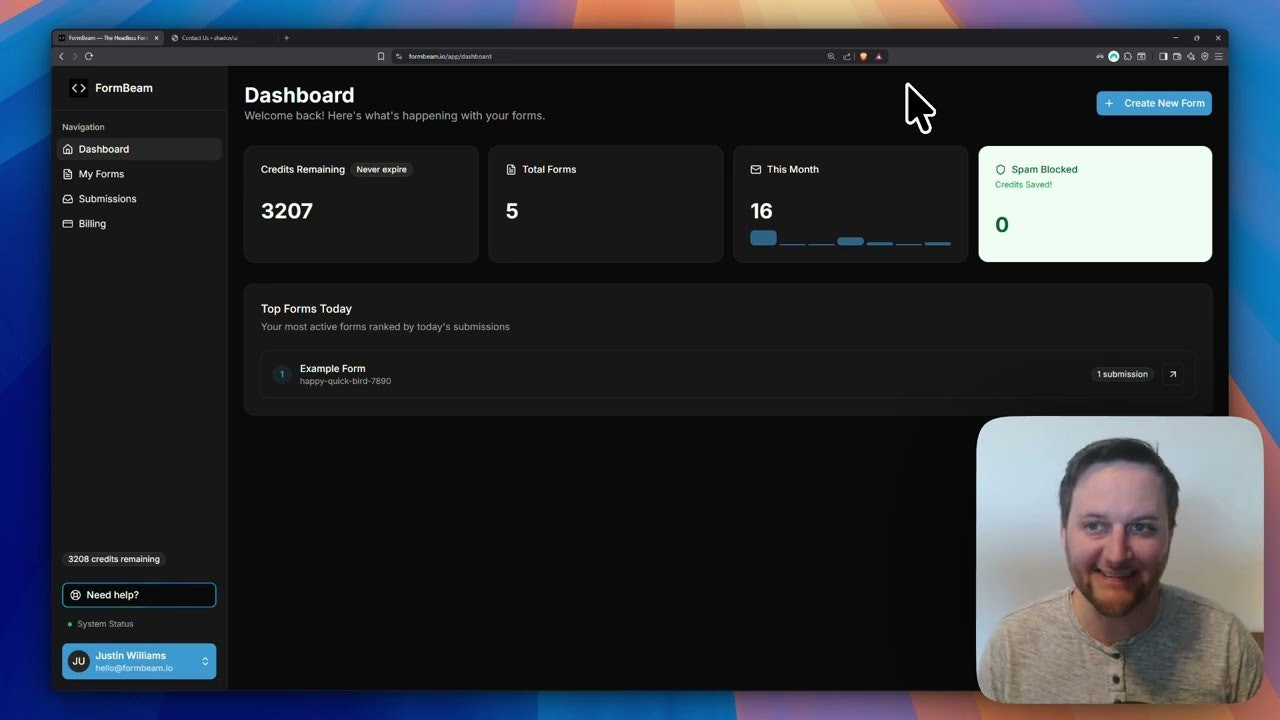Click the 1 submission badge
The height and width of the screenshot is (720, 1280).
pyautogui.click(x=1122, y=374)
